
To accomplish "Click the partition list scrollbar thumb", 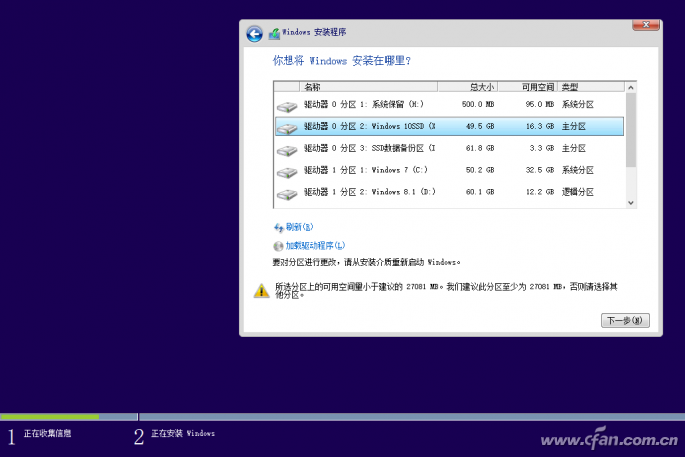I will pyautogui.click(x=630, y=130).
